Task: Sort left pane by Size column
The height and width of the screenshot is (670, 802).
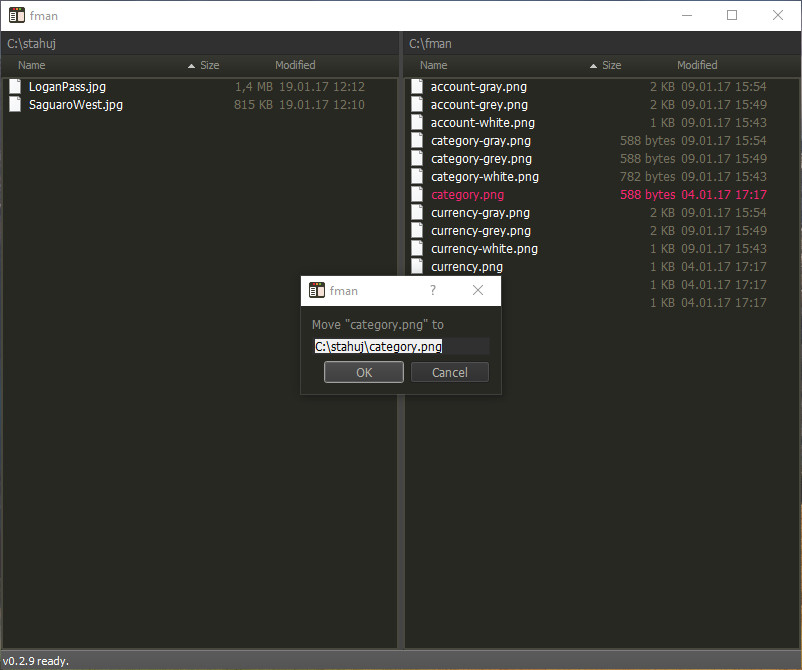Action: click(209, 65)
